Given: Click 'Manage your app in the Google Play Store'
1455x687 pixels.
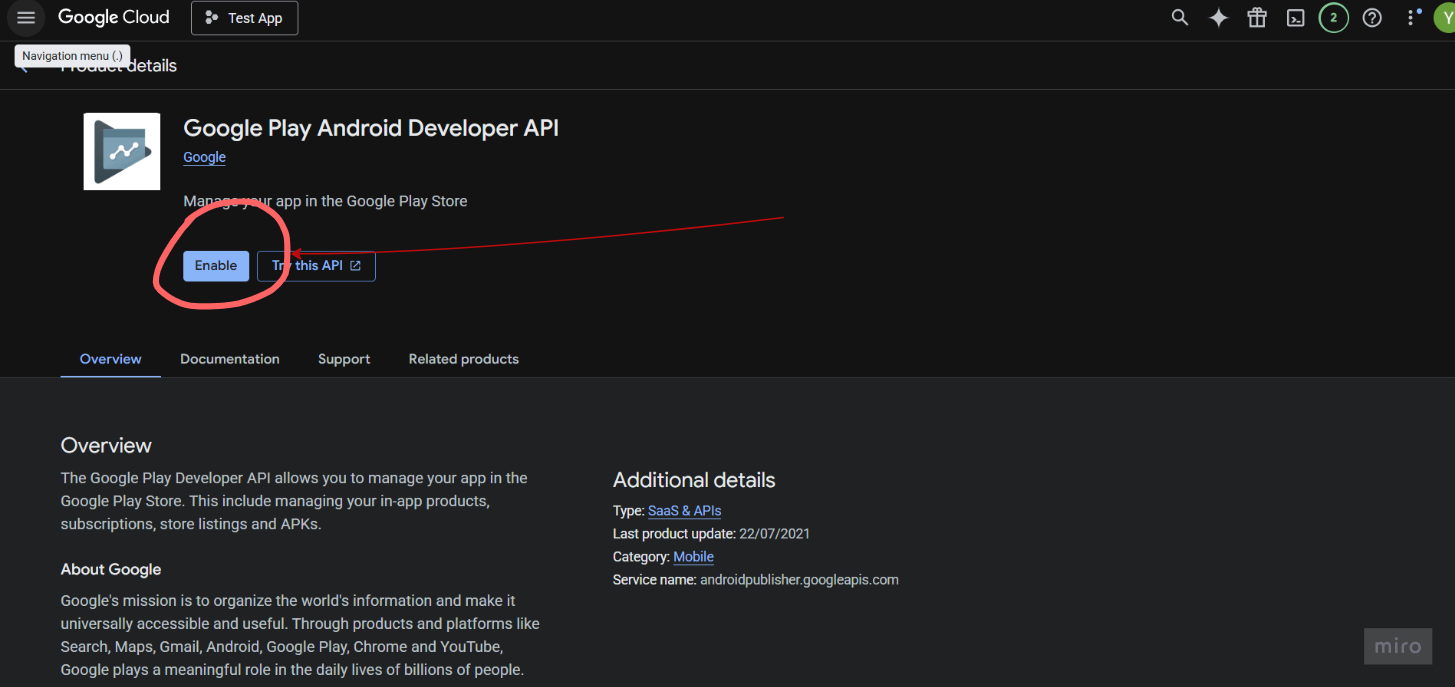Looking at the screenshot, I should (x=325, y=201).
